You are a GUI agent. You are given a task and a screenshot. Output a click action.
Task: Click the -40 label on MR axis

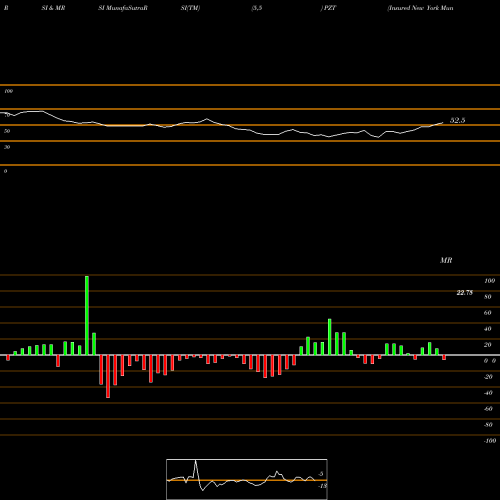488,393
